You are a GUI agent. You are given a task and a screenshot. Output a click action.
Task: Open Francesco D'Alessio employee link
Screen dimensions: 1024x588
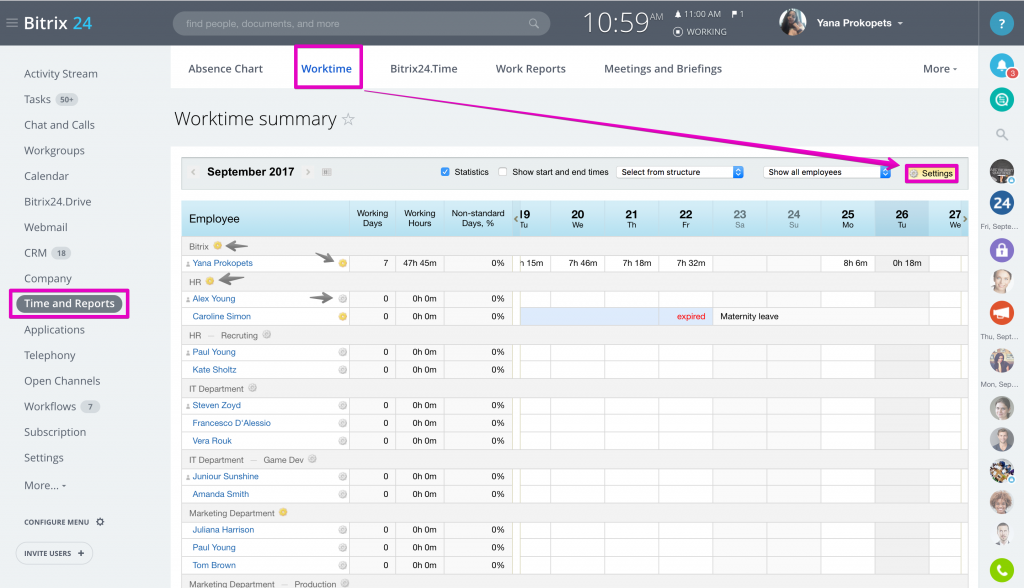(x=231, y=423)
